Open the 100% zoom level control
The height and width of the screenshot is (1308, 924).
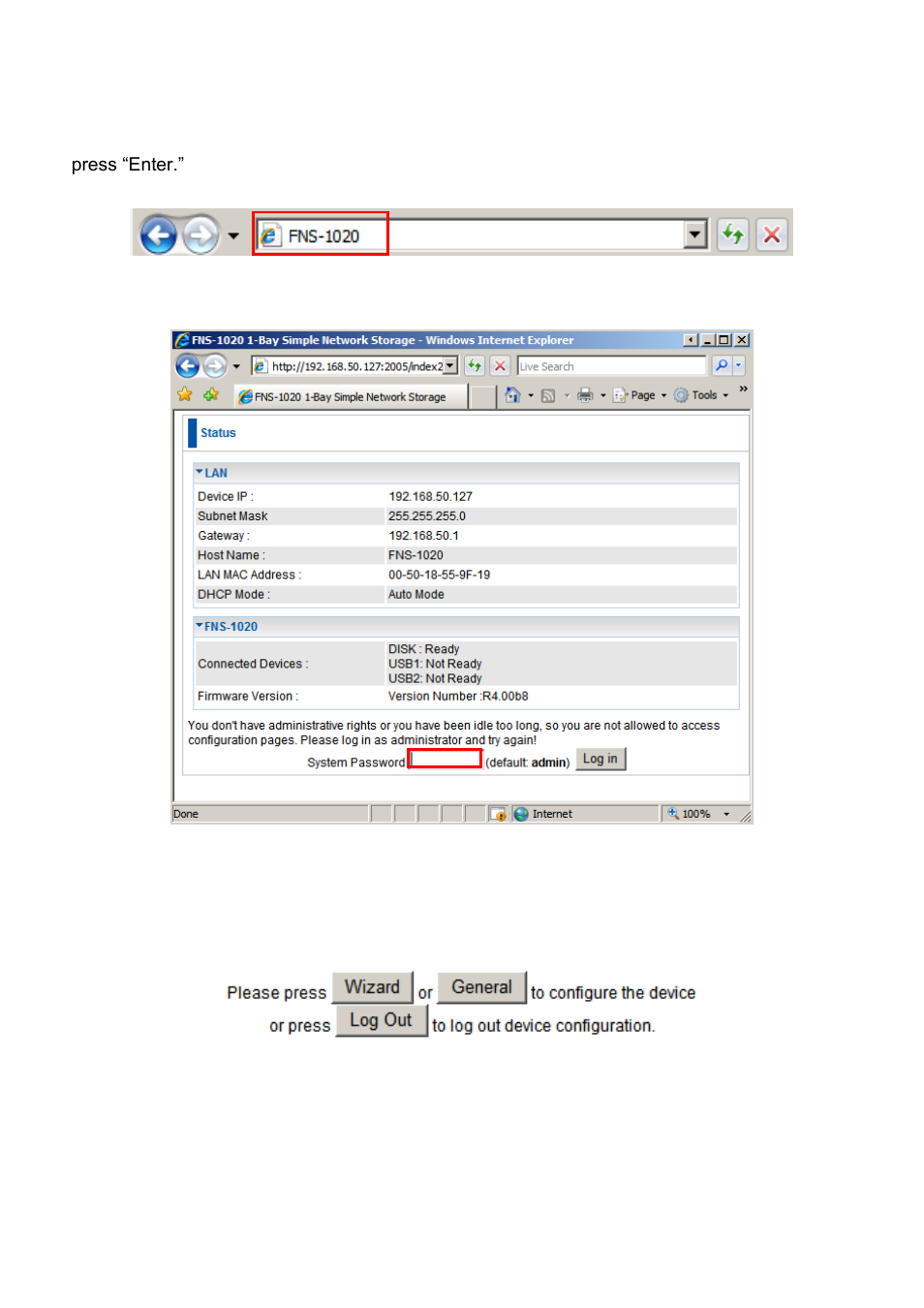pyautogui.click(x=697, y=814)
